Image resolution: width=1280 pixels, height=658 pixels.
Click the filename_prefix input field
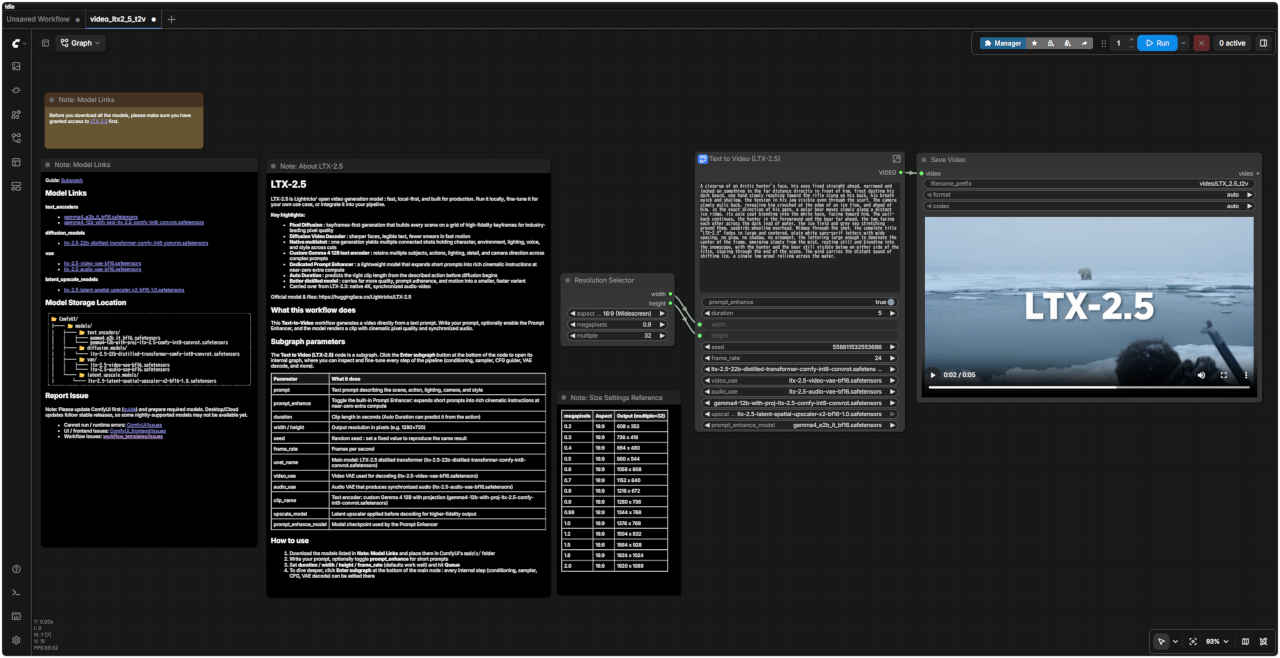[x=1088, y=183]
